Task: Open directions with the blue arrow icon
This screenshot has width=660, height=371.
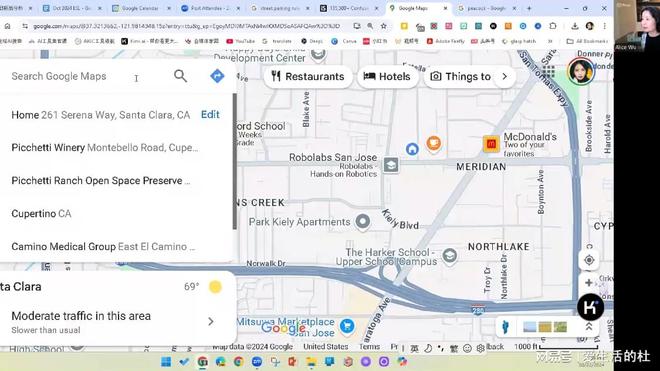Action: point(217,76)
